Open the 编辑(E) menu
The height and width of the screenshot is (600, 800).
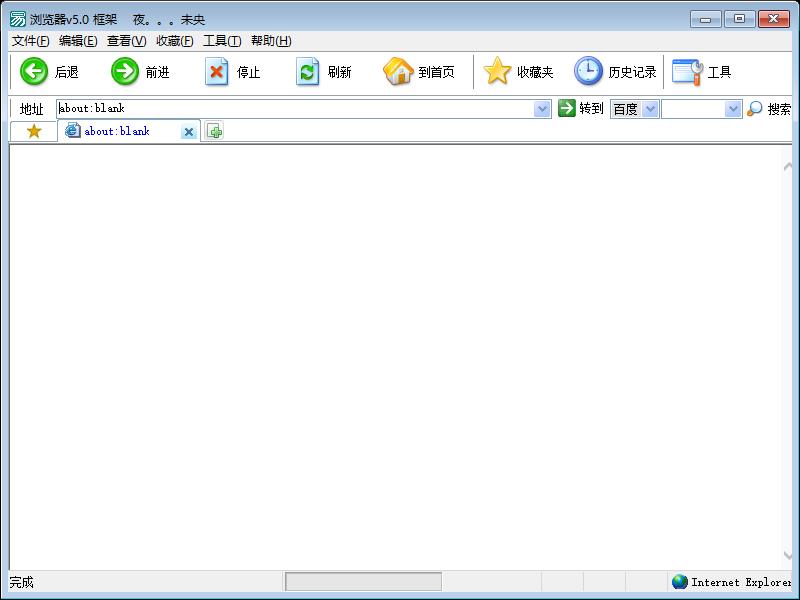(78, 41)
